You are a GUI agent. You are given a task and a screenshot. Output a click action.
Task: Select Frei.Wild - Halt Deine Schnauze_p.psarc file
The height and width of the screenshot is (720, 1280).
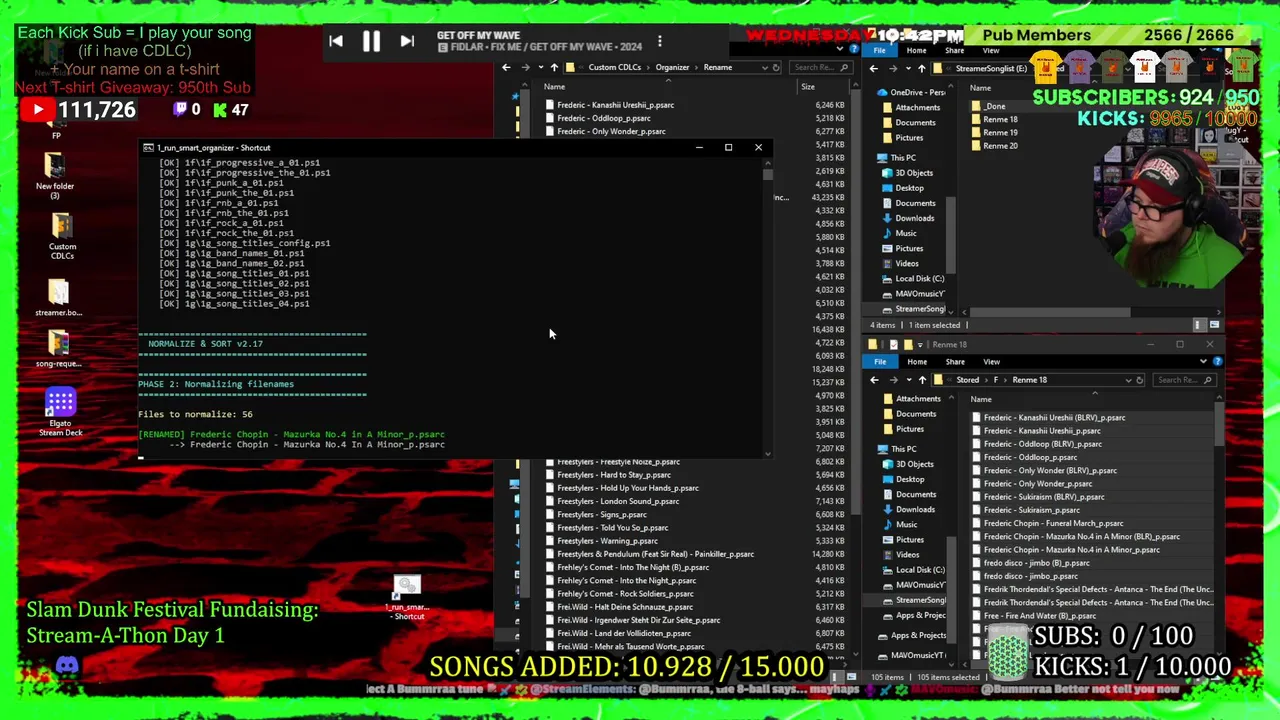pos(624,607)
